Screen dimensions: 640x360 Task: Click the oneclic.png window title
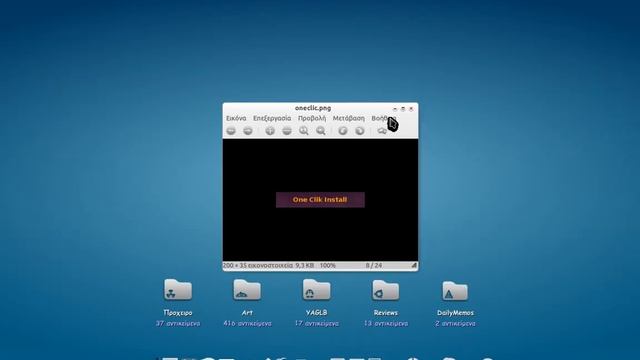click(x=313, y=108)
